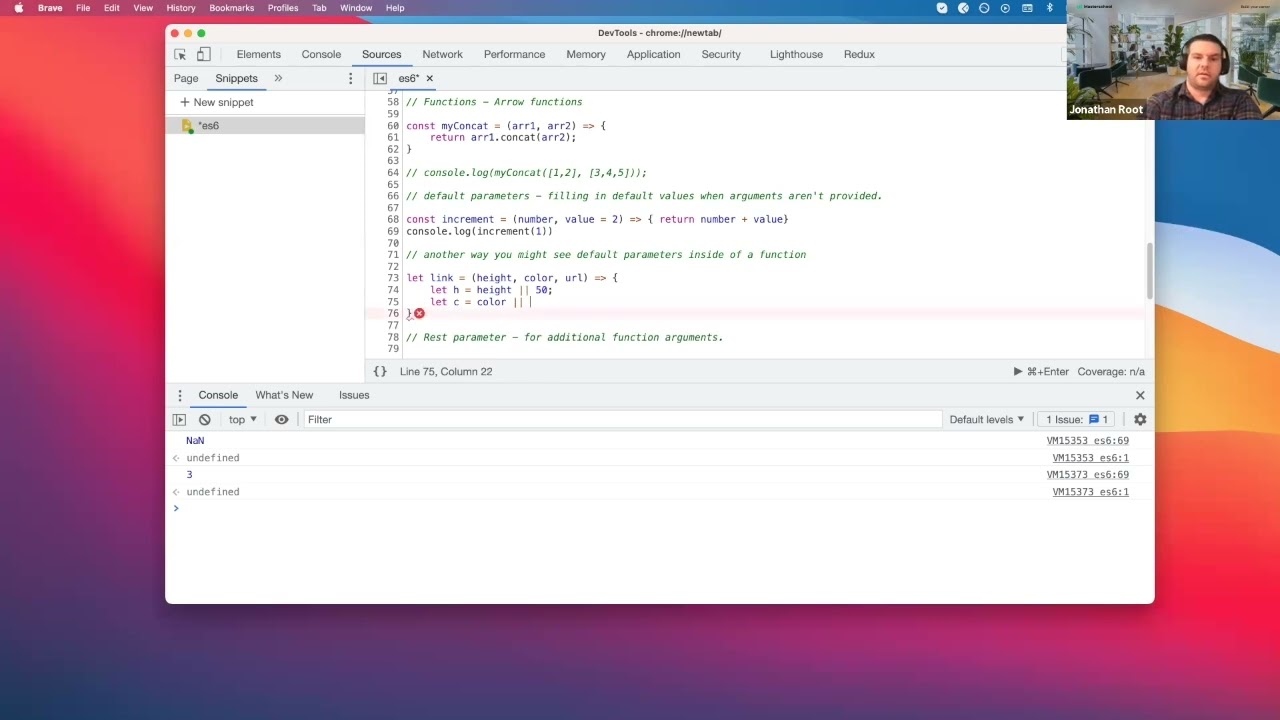1280x720 pixels.
Task: Open link VM15373 es6:69
Action: point(1088,475)
